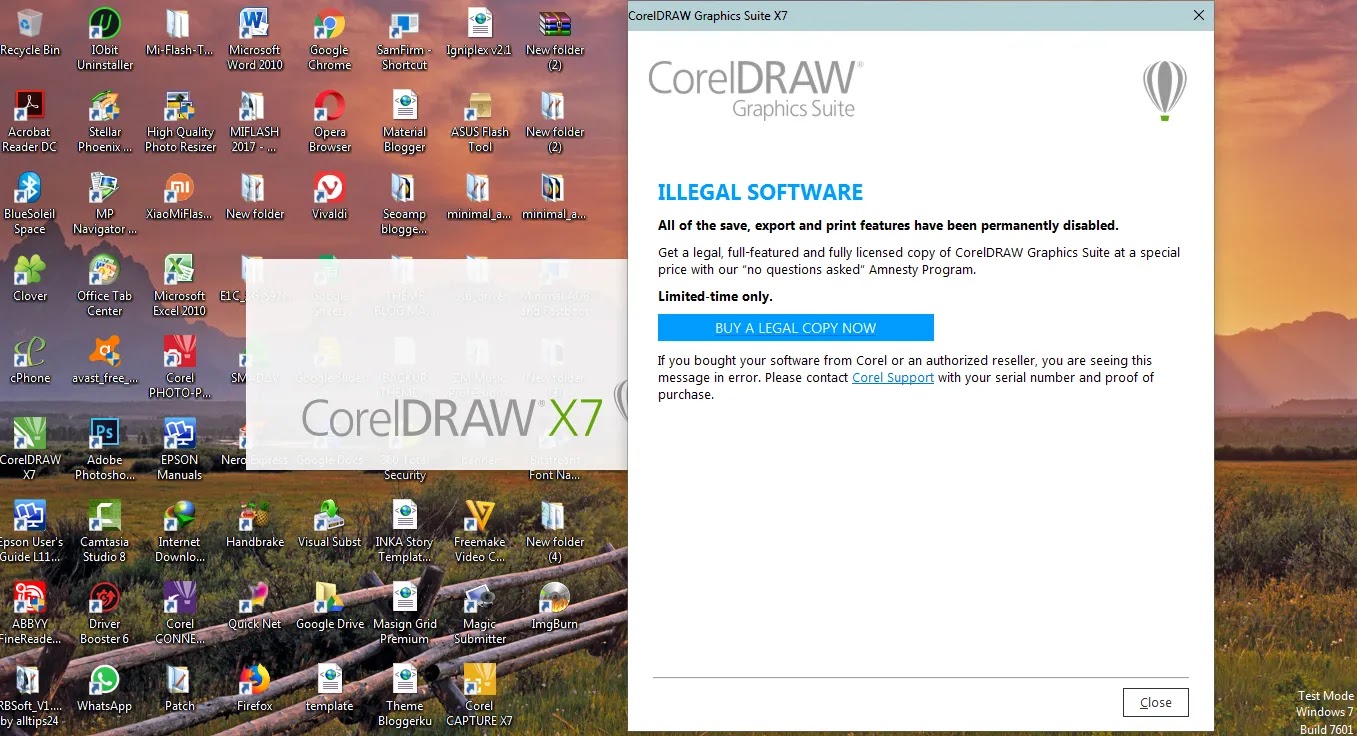Select the ImgBurn desktop icon
This screenshot has height=736, width=1357.
(554, 606)
